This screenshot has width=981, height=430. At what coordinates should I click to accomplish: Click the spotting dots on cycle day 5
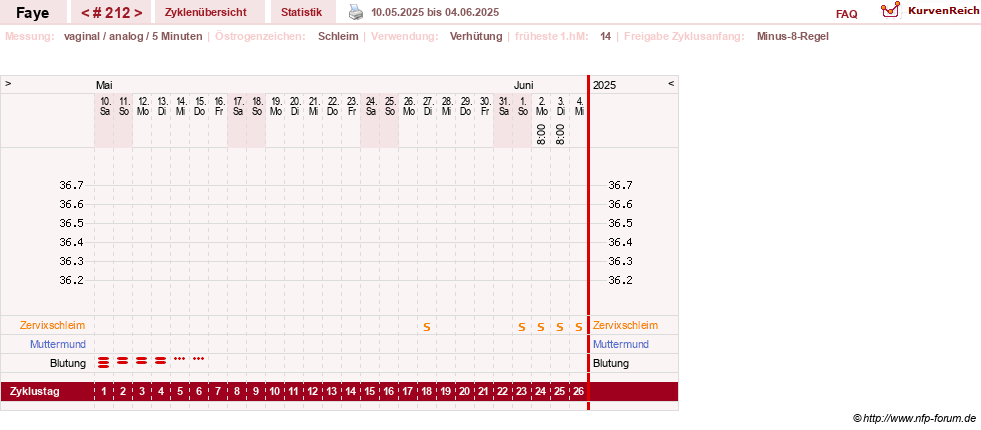coord(180,359)
